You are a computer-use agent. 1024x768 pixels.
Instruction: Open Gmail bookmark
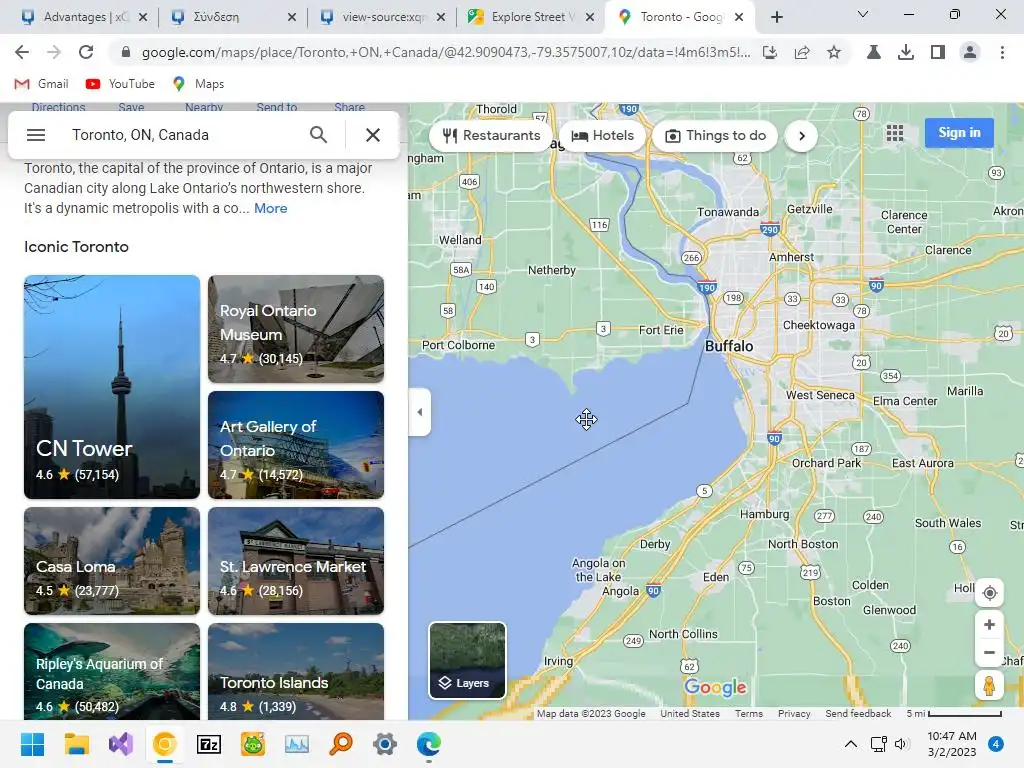pyautogui.click(x=41, y=84)
